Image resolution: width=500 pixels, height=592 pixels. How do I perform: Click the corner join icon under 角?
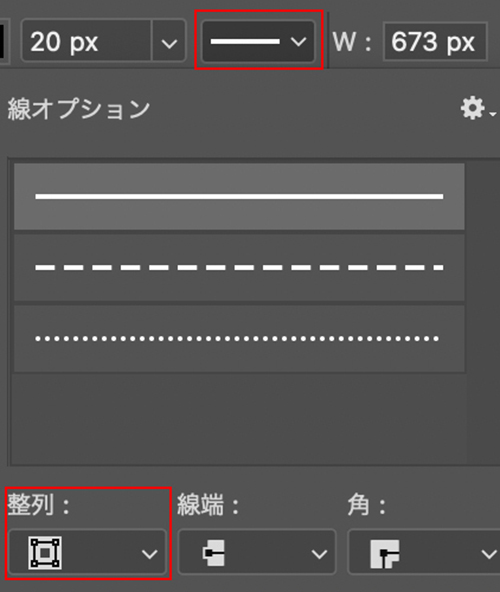[x=385, y=554]
